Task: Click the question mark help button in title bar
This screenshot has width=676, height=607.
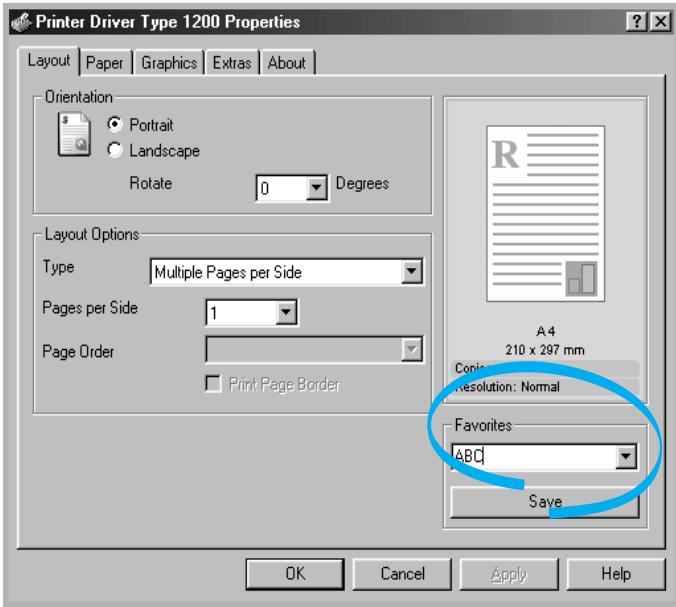Action: coord(636,21)
